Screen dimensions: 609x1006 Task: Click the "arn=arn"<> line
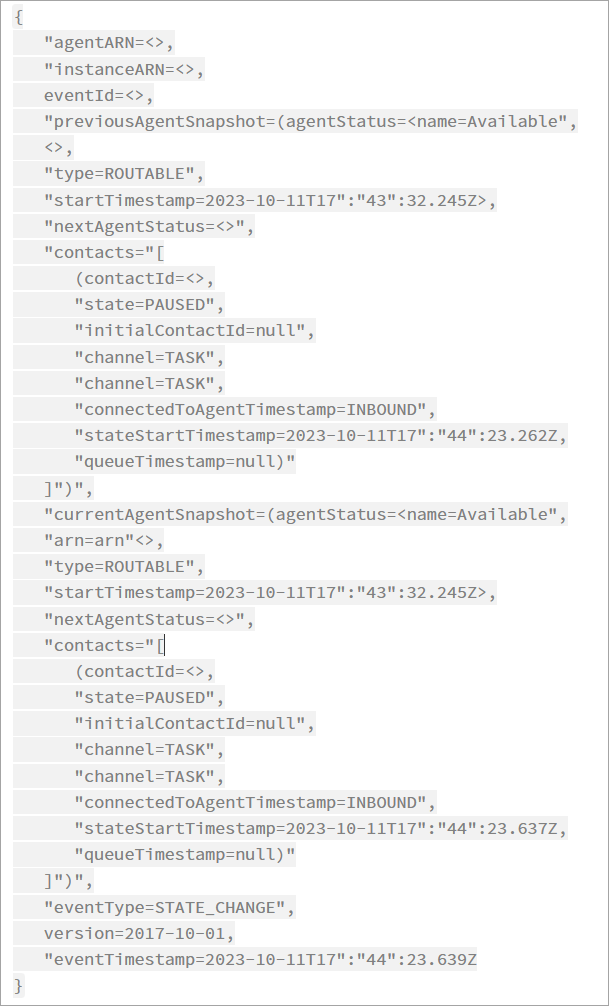coord(103,540)
